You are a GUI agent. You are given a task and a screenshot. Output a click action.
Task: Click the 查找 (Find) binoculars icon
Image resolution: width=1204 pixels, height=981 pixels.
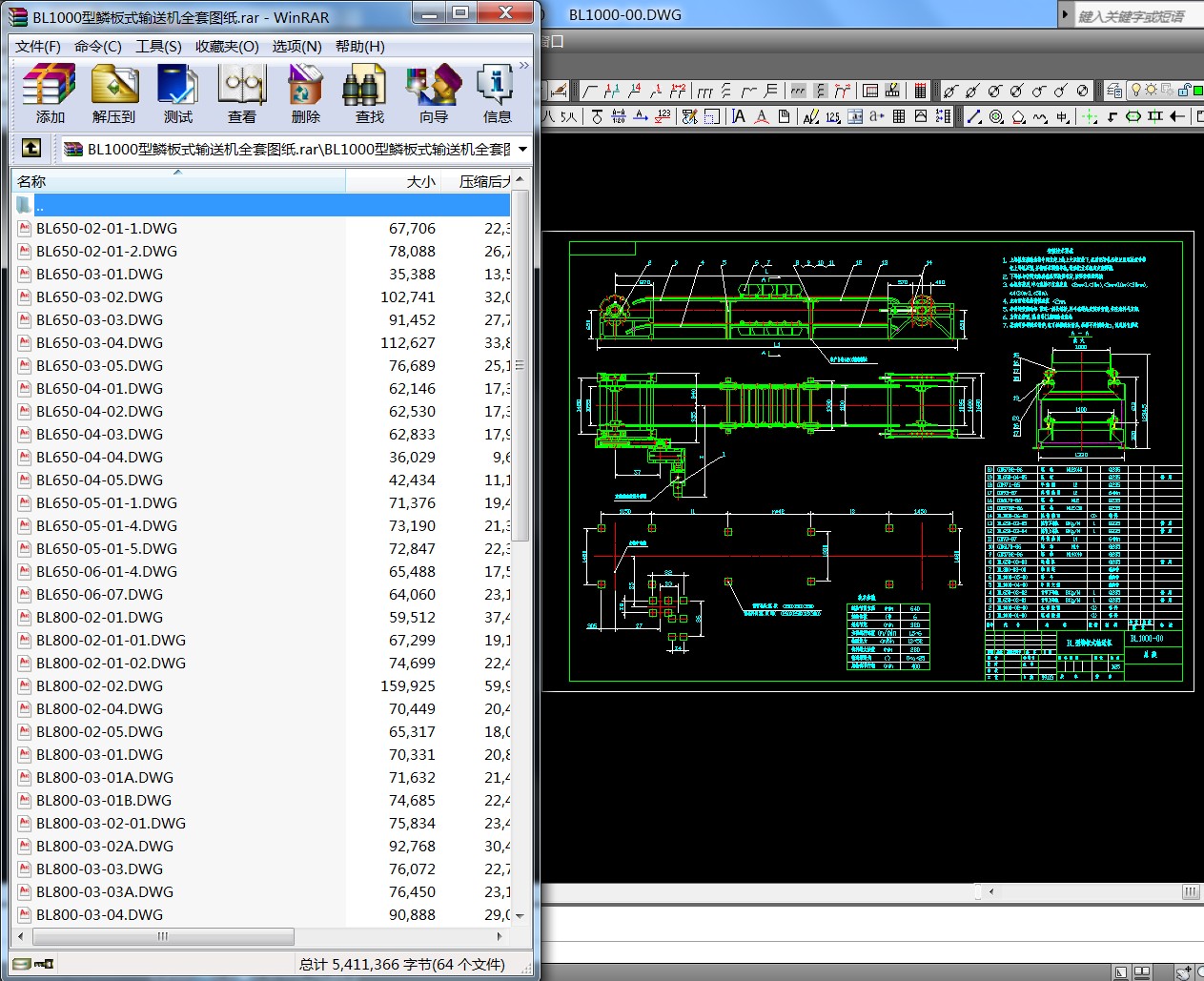coord(369,93)
